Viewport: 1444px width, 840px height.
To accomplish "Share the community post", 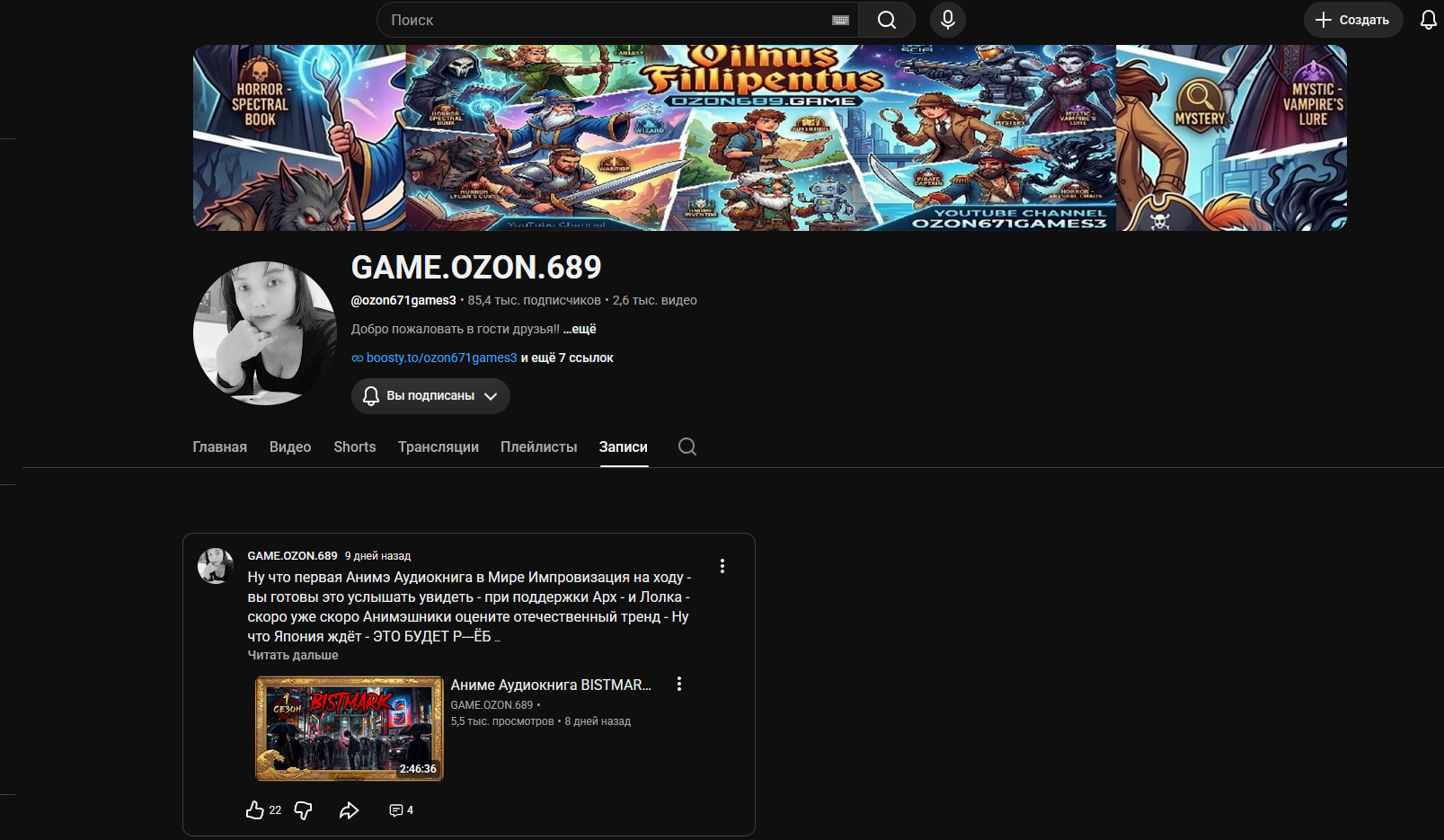I will click(x=350, y=810).
